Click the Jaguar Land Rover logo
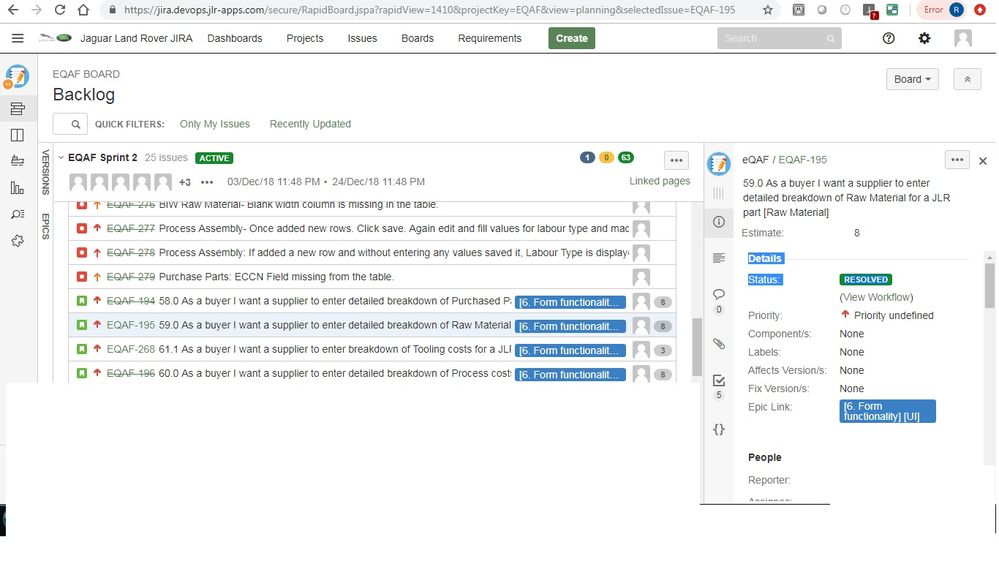Viewport: 999px width, 562px height. pyautogui.click(x=55, y=38)
